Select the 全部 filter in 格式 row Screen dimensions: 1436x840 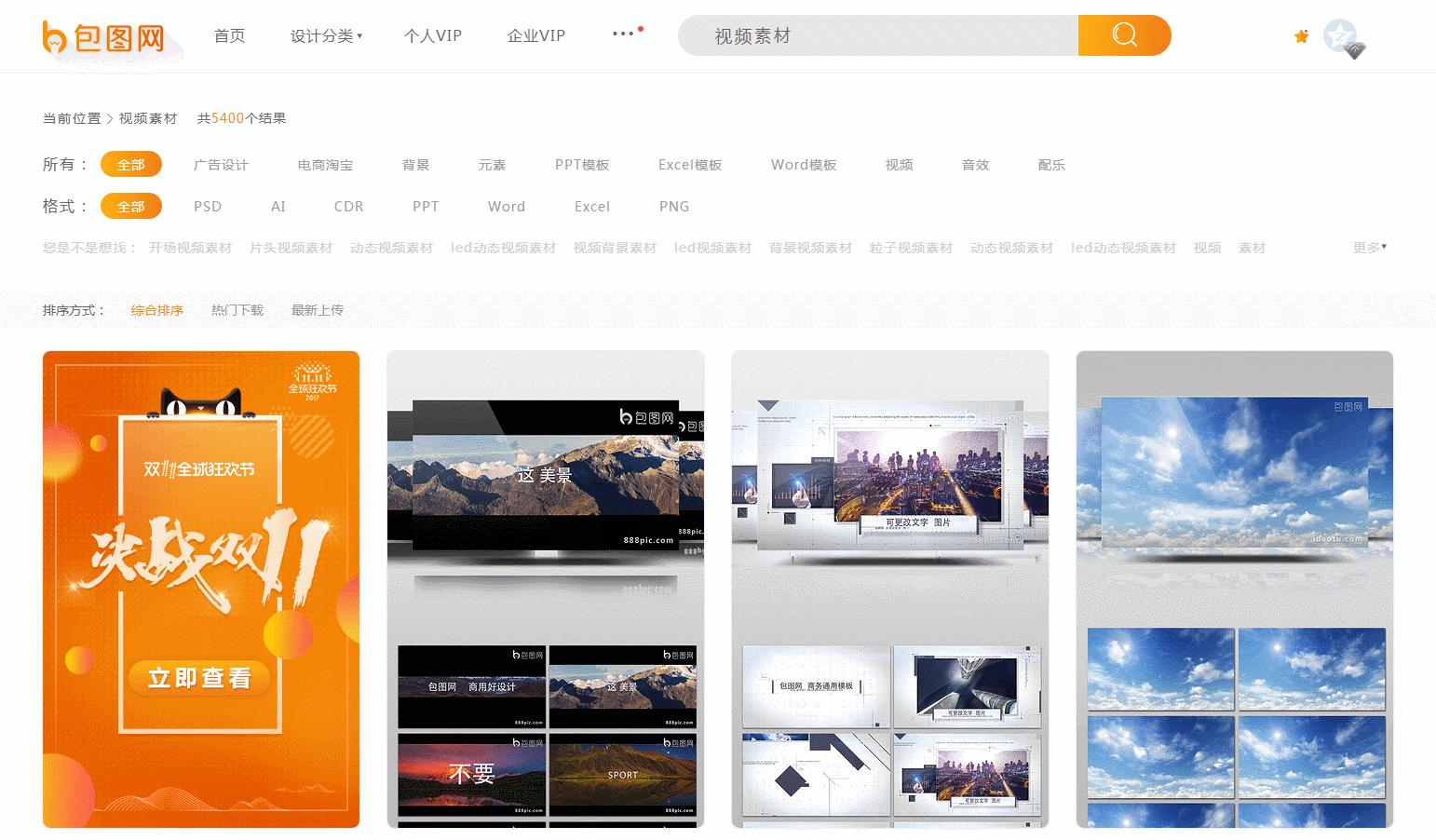131,207
